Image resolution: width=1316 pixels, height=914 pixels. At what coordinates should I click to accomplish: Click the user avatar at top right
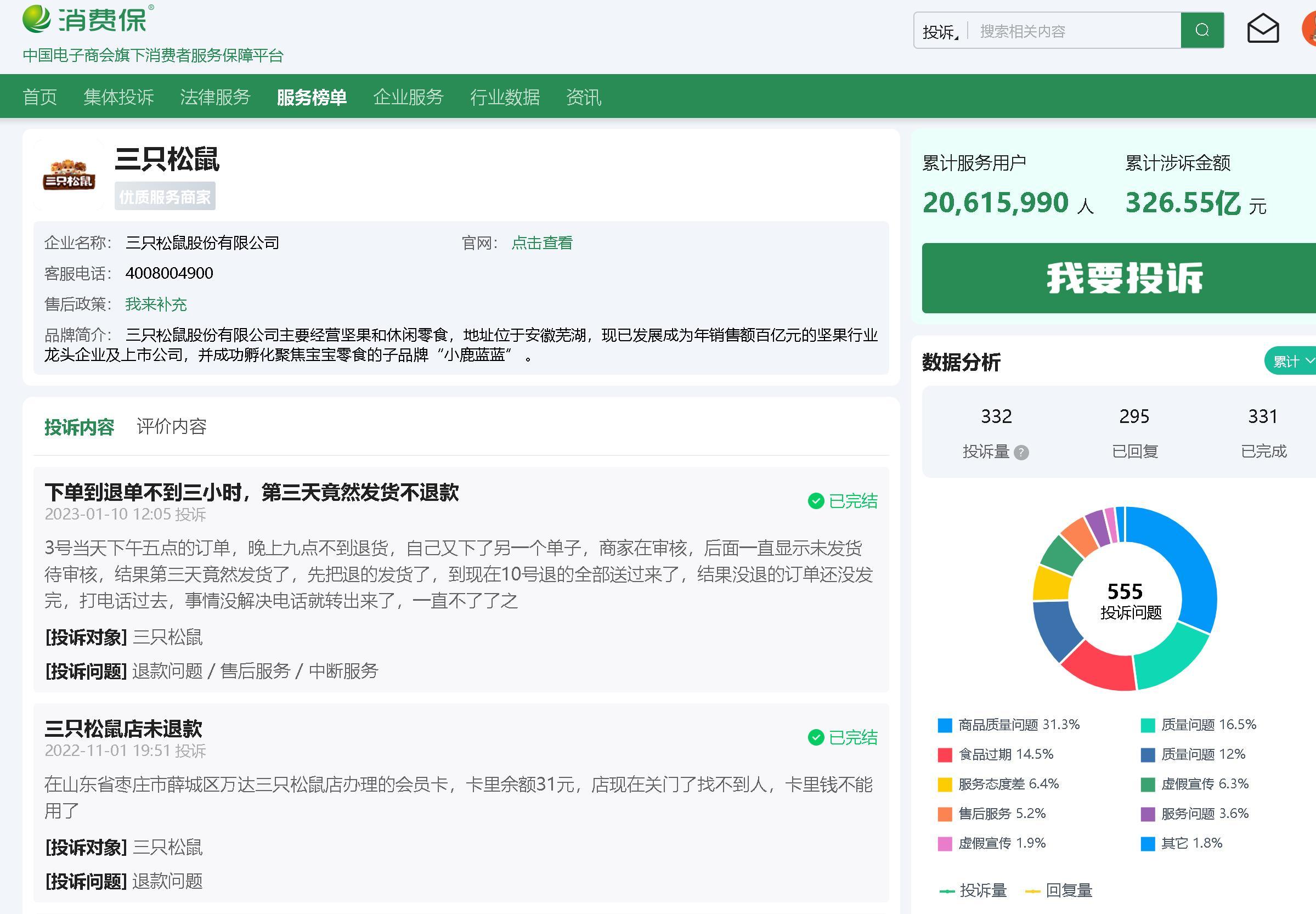pyautogui.click(x=1309, y=29)
